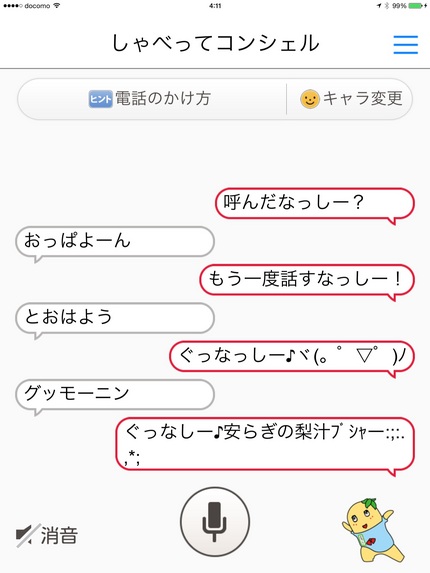This screenshot has height=573, width=430.
Task: Tap the もう一度話すなっしー！ bubble
Action: (307, 282)
